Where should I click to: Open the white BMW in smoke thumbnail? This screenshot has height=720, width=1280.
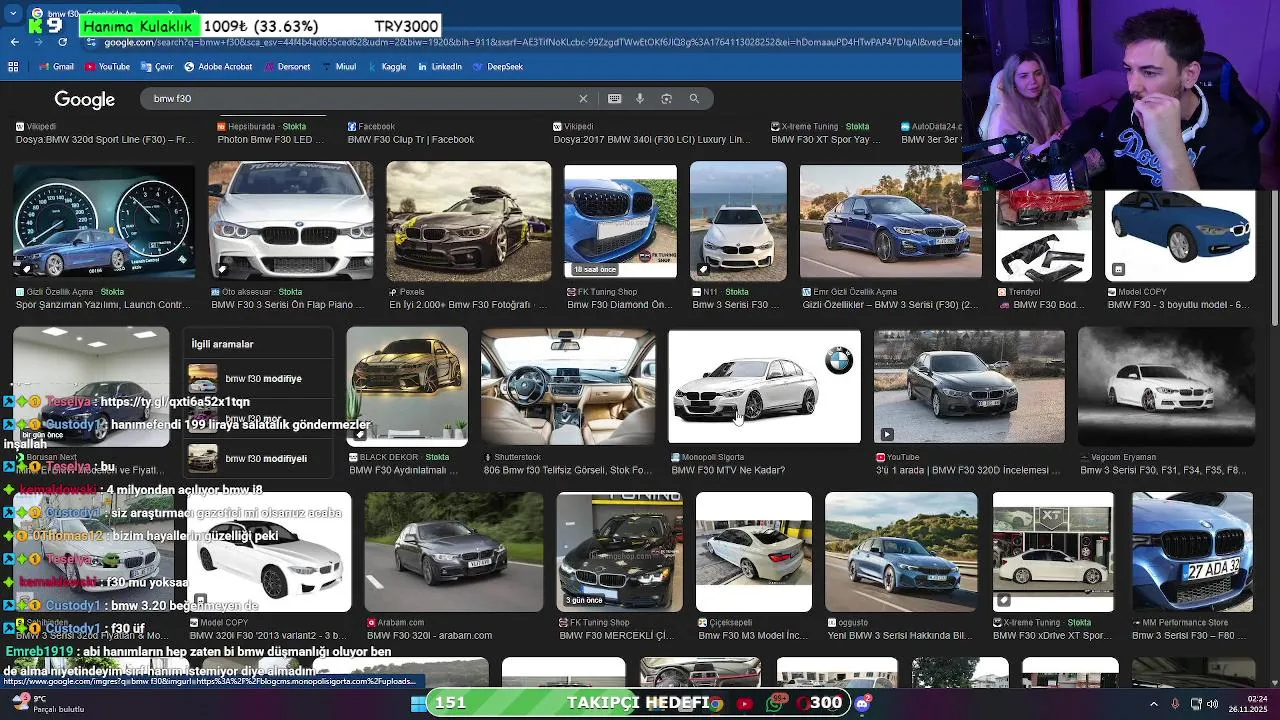click(1166, 386)
